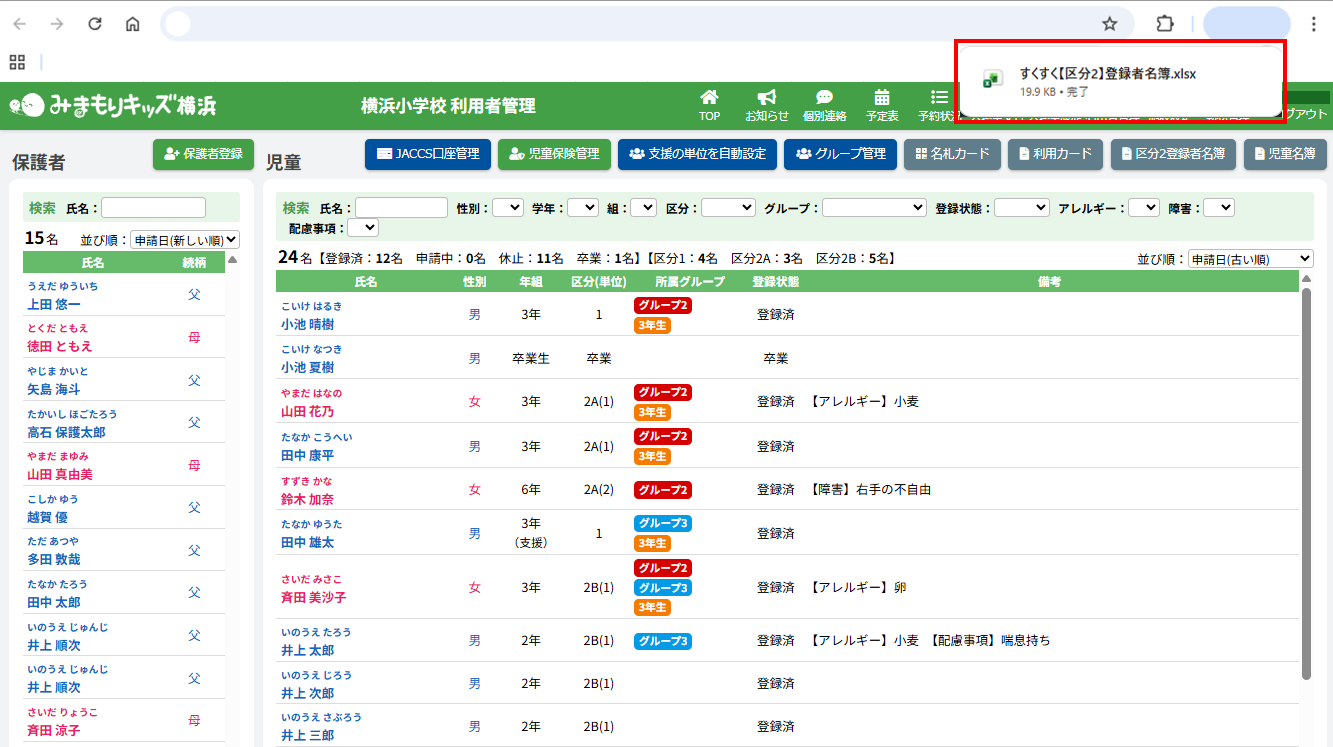Click the JACCS口座管理 button
1333x747 pixels.
427,154
